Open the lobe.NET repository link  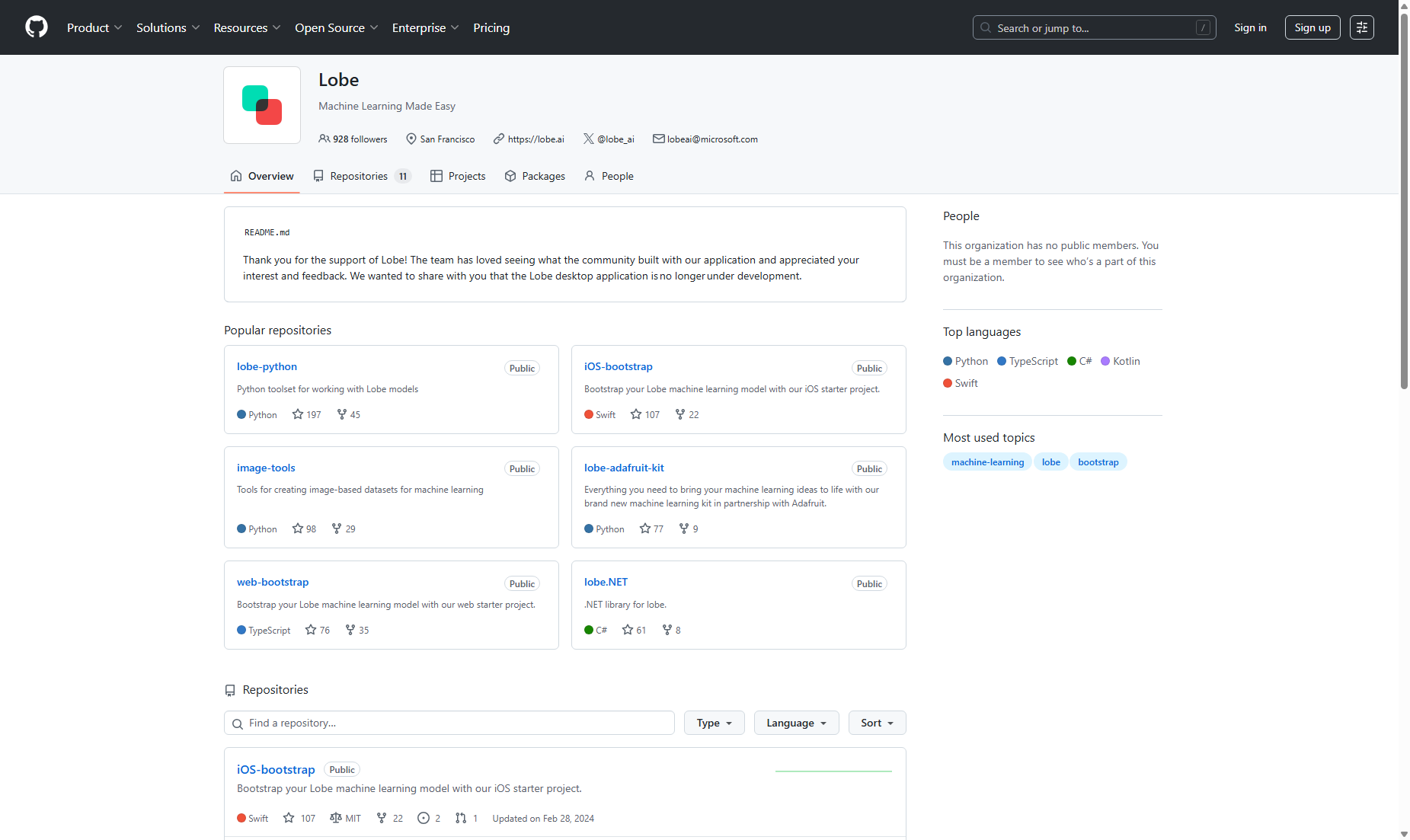(606, 582)
